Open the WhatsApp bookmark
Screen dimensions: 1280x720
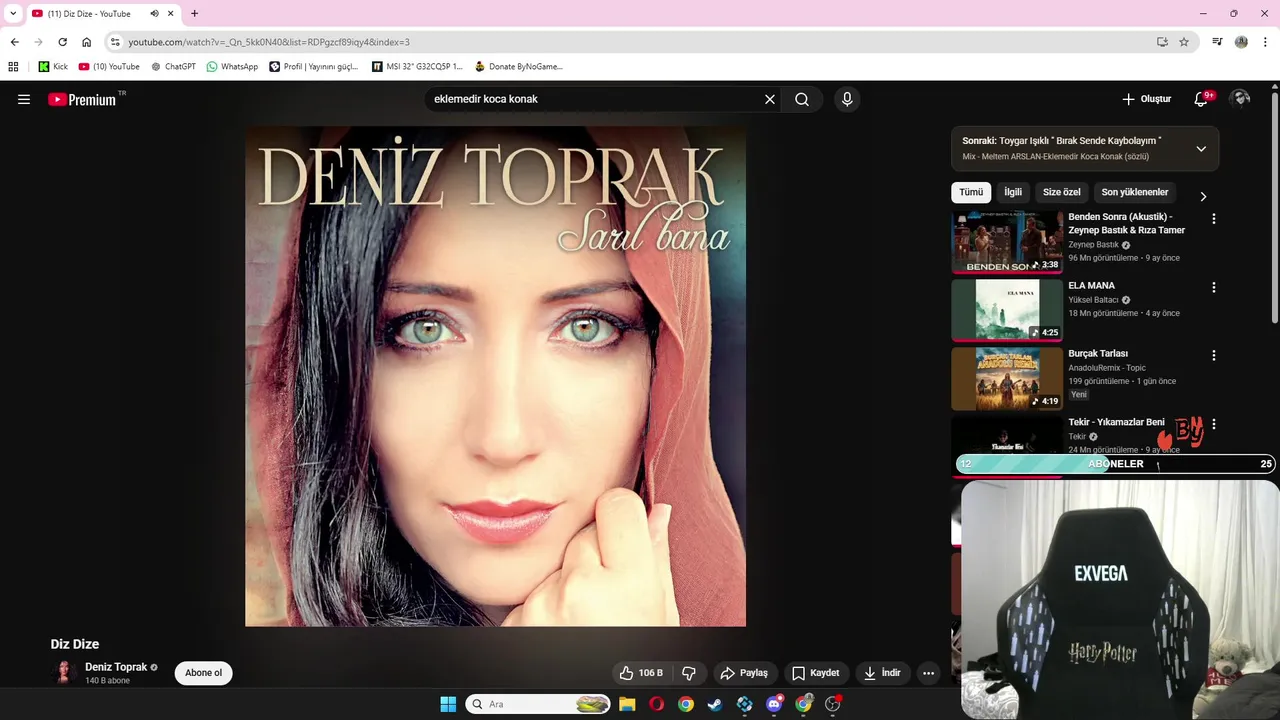[232, 67]
